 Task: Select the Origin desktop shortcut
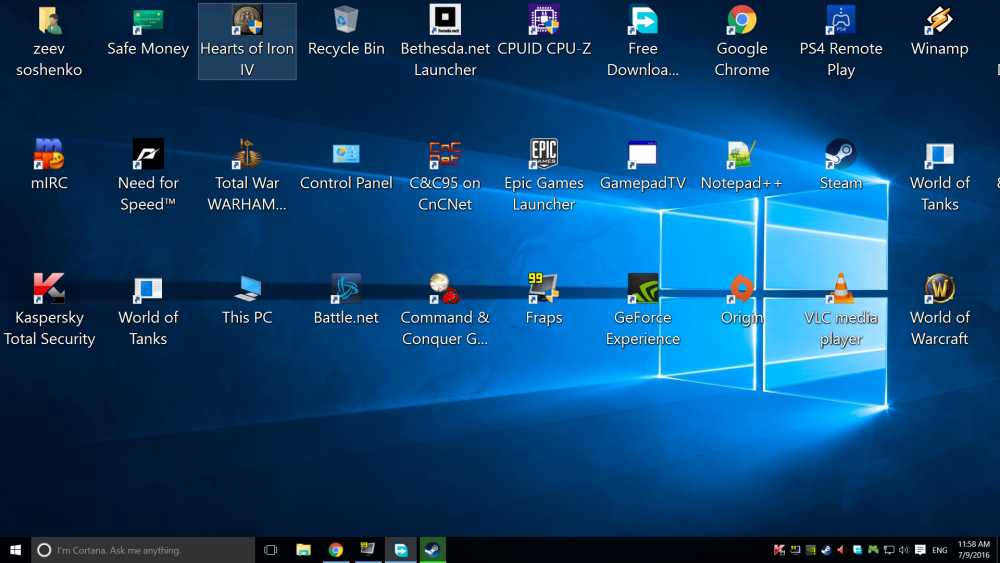[x=742, y=300]
